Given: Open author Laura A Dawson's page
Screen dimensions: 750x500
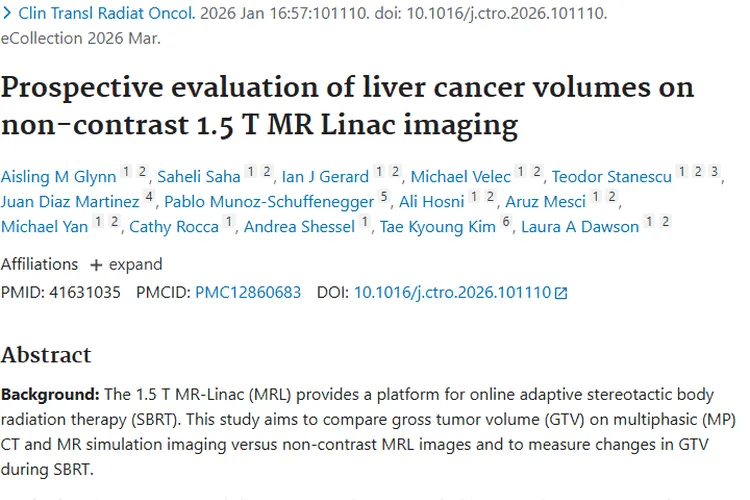Looking at the screenshot, I should point(580,227).
